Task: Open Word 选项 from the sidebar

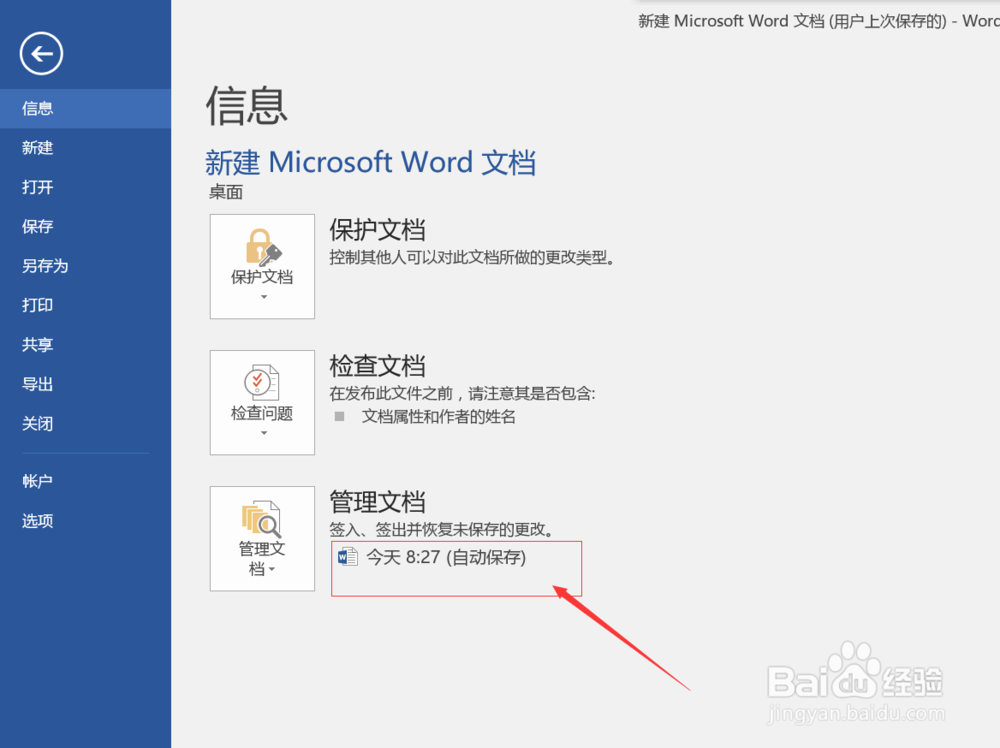Action: pyautogui.click(x=85, y=521)
